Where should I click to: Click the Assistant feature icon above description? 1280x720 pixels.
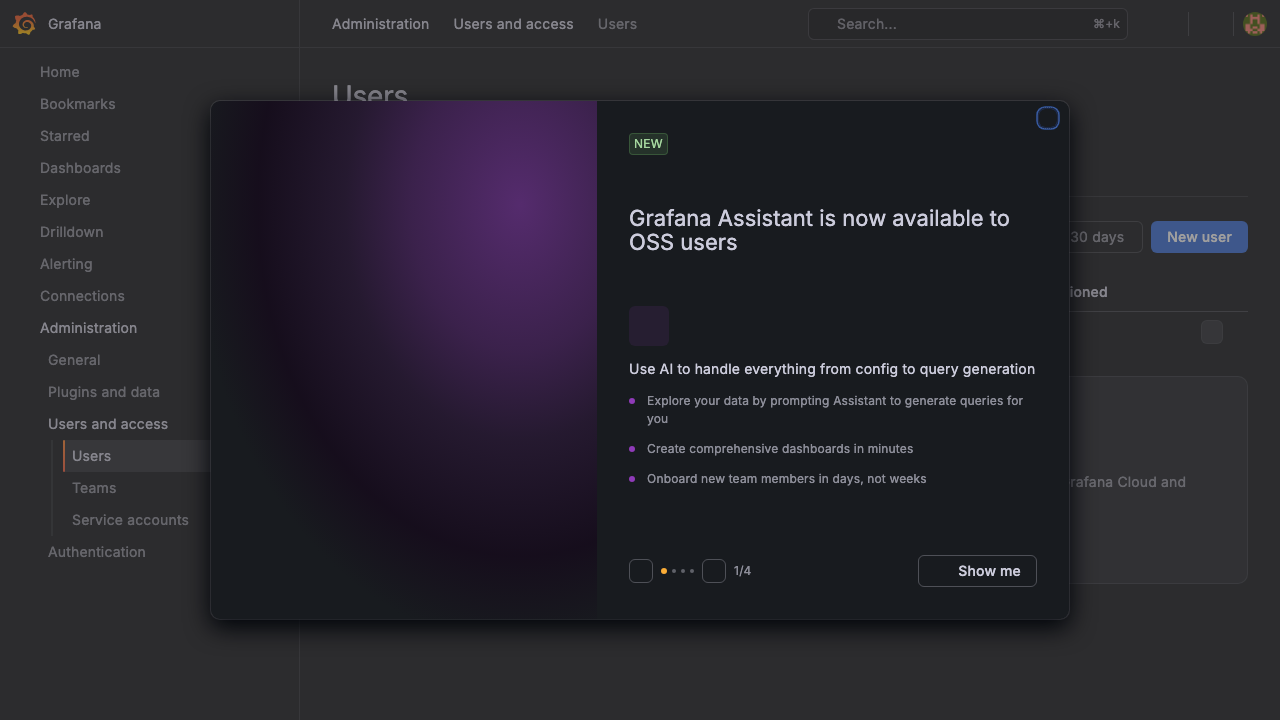coord(649,326)
